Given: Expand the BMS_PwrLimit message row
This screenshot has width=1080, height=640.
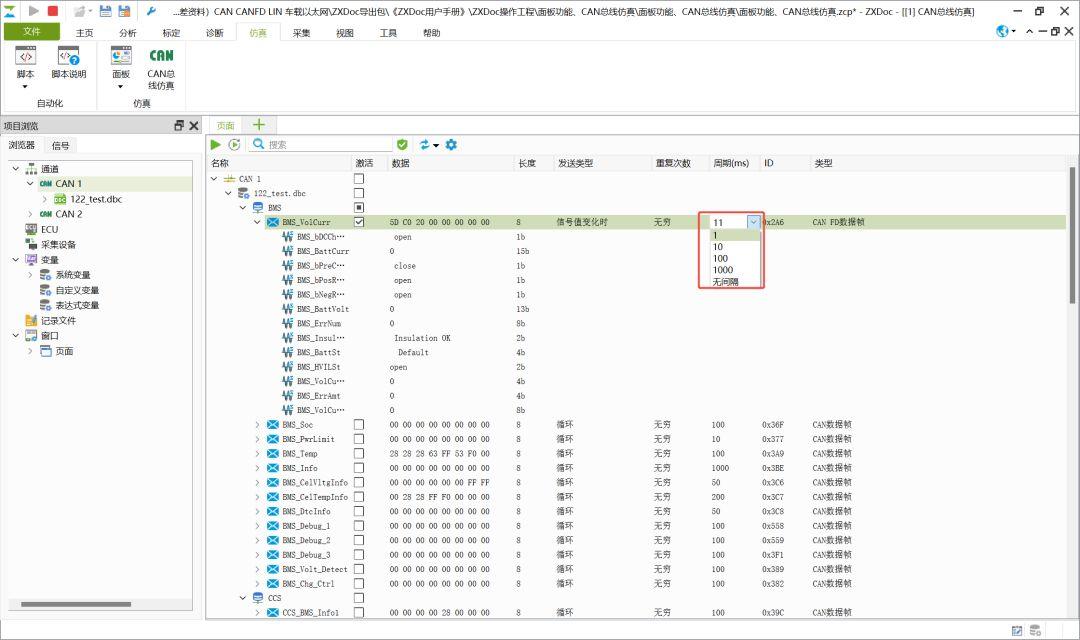Looking at the screenshot, I should coord(258,439).
